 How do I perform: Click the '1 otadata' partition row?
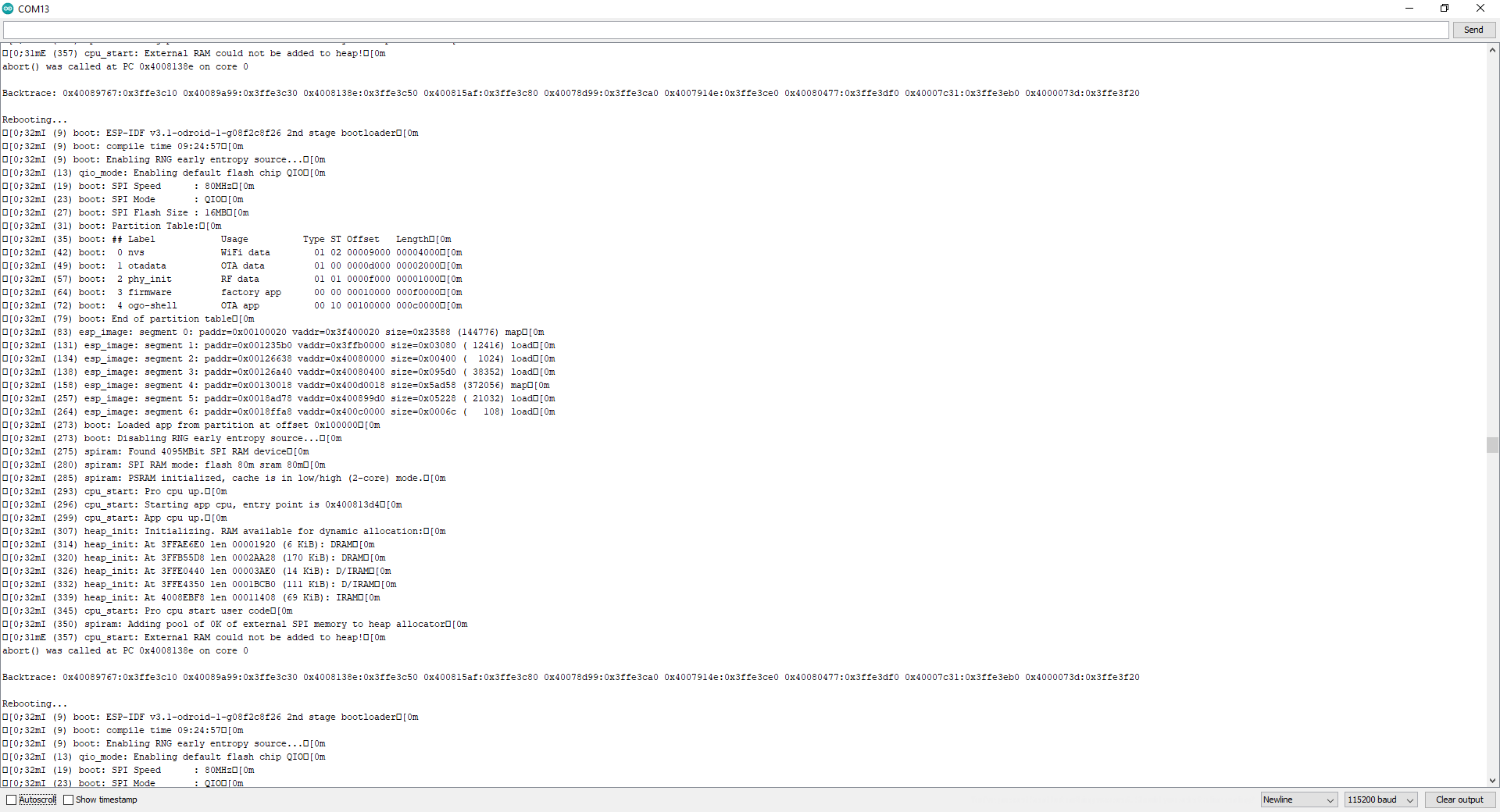pos(232,265)
